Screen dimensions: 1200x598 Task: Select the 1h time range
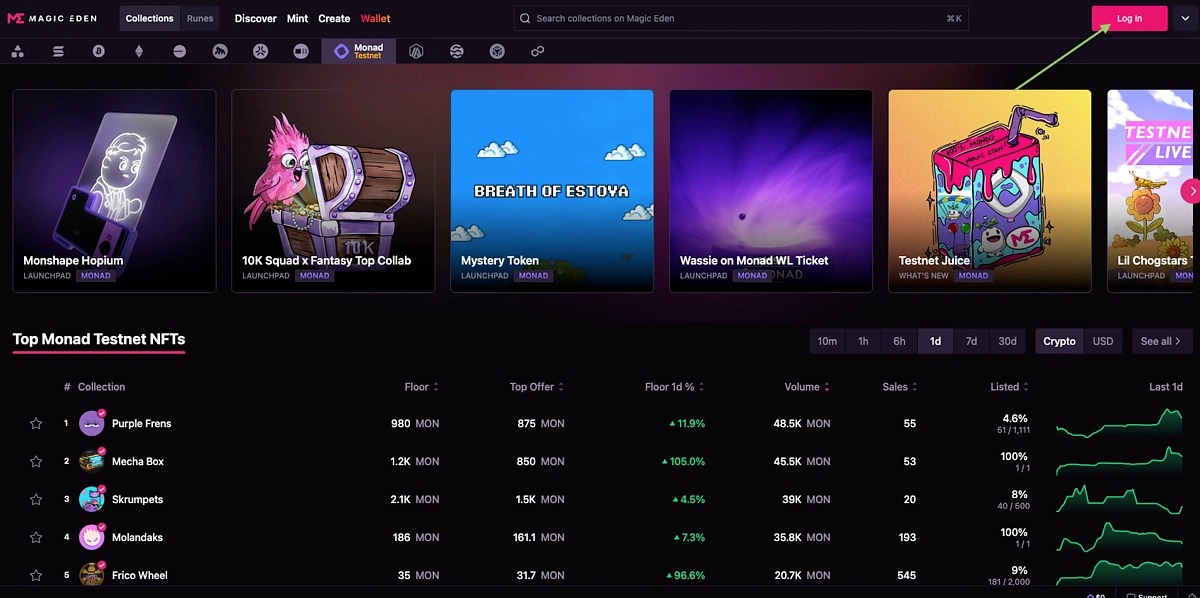(863, 341)
